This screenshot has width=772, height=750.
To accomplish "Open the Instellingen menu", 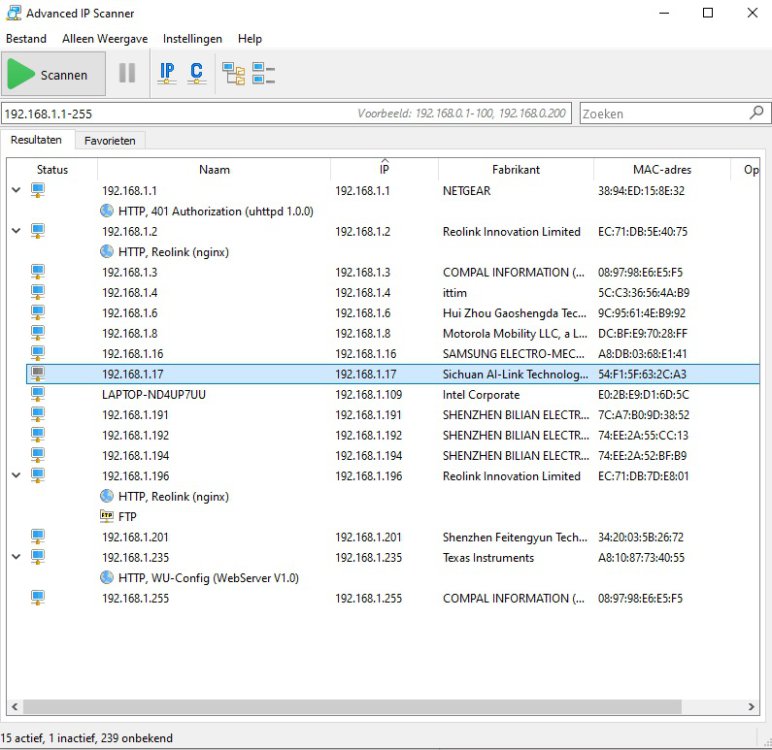I will [x=192, y=39].
